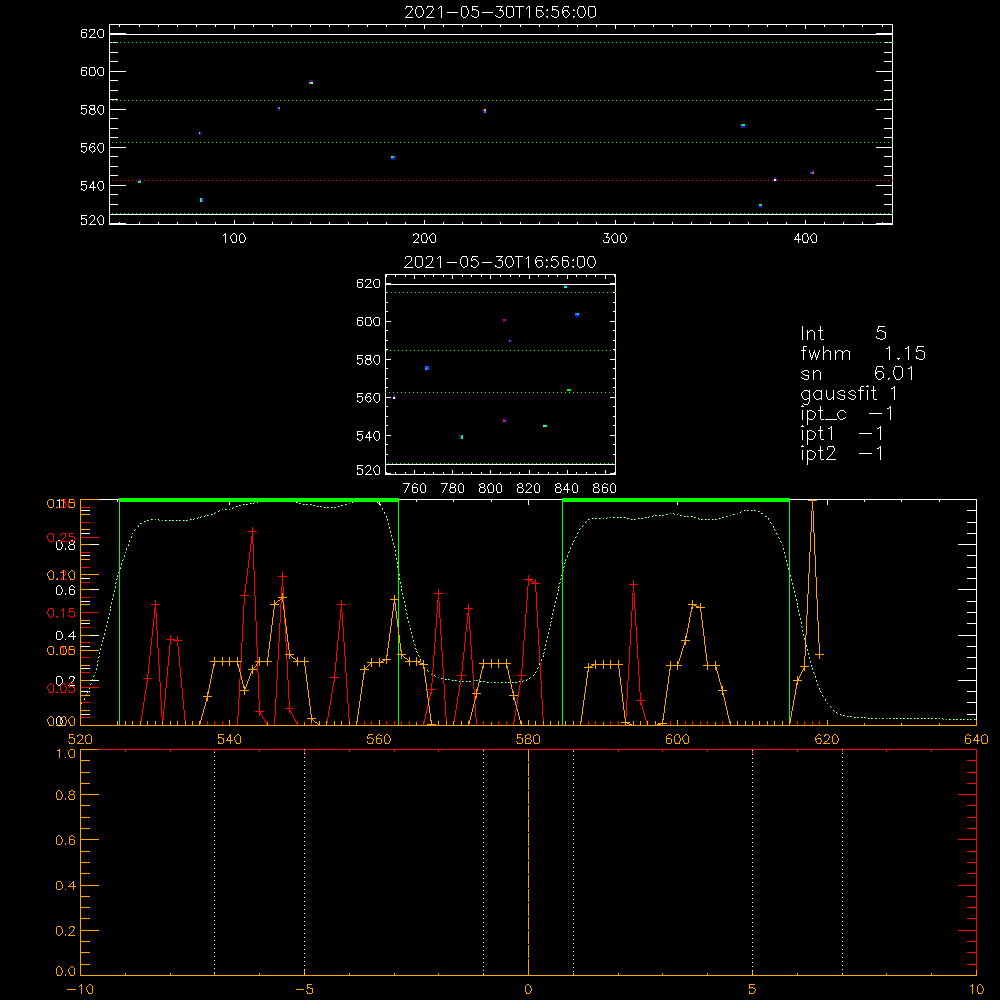Click the 'gaussfit 1' readout line
Image resolution: width=1000 pixels, height=1000 pixels.
pos(849,393)
